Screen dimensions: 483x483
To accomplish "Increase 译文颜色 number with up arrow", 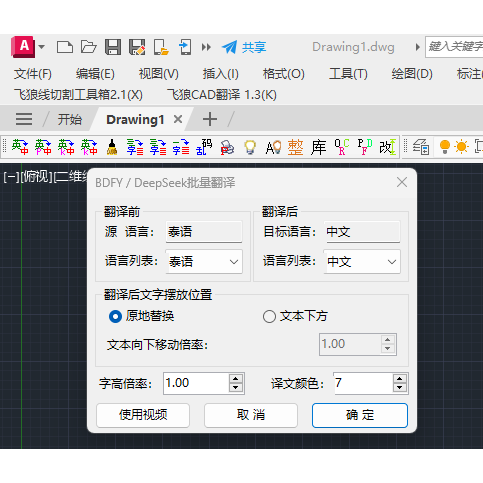I will (x=400, y=379).
